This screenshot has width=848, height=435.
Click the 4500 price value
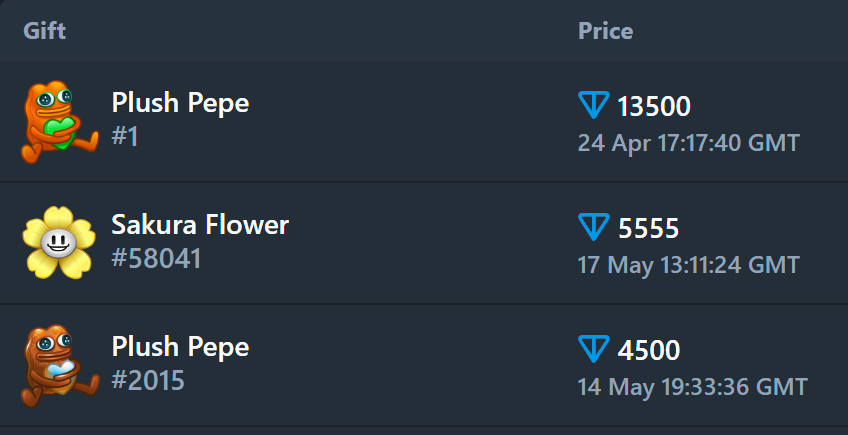[649, 351]
